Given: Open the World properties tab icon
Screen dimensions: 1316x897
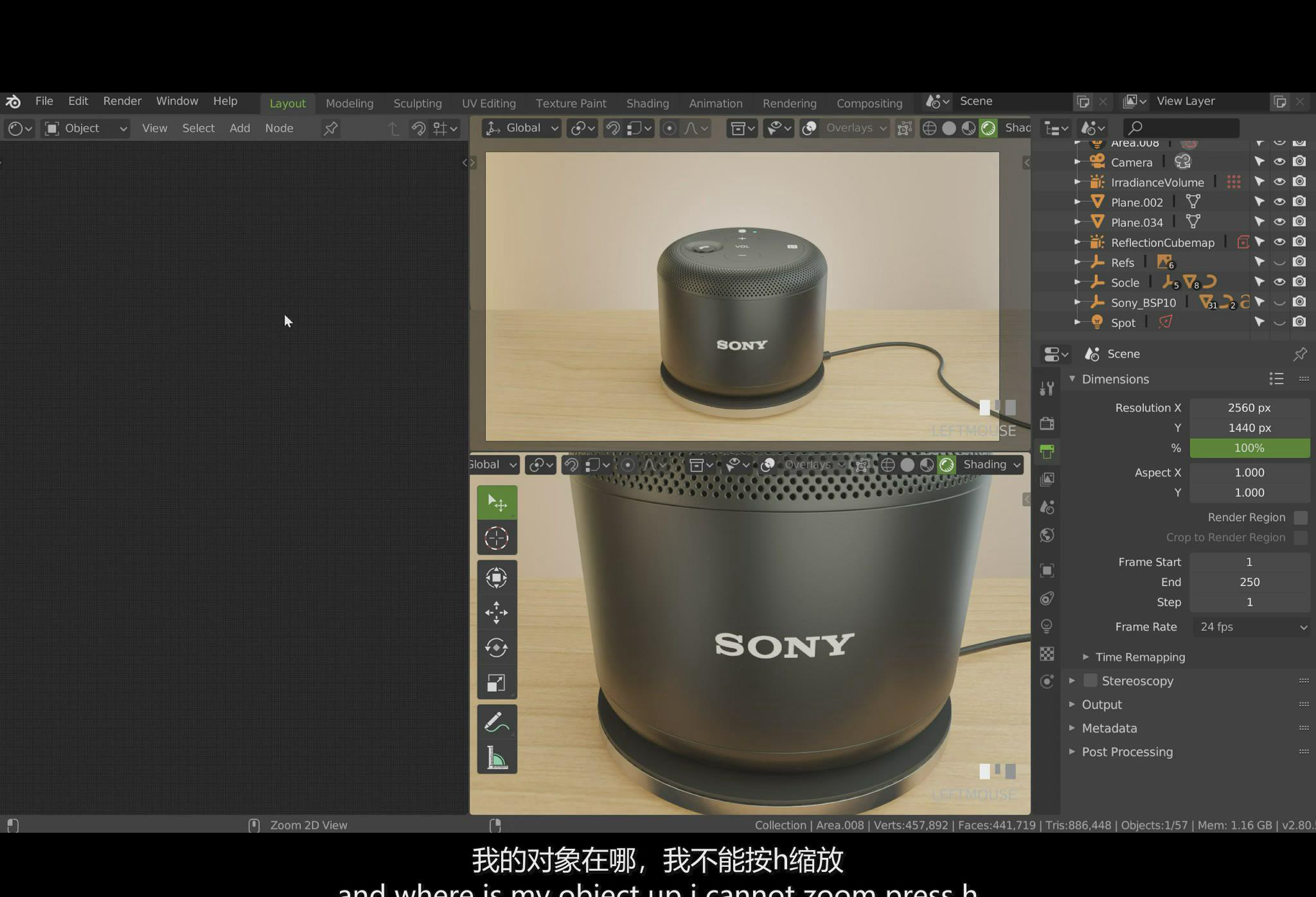Looking at the screenshot, I should pyautogui.click(x=1047, y=535).
